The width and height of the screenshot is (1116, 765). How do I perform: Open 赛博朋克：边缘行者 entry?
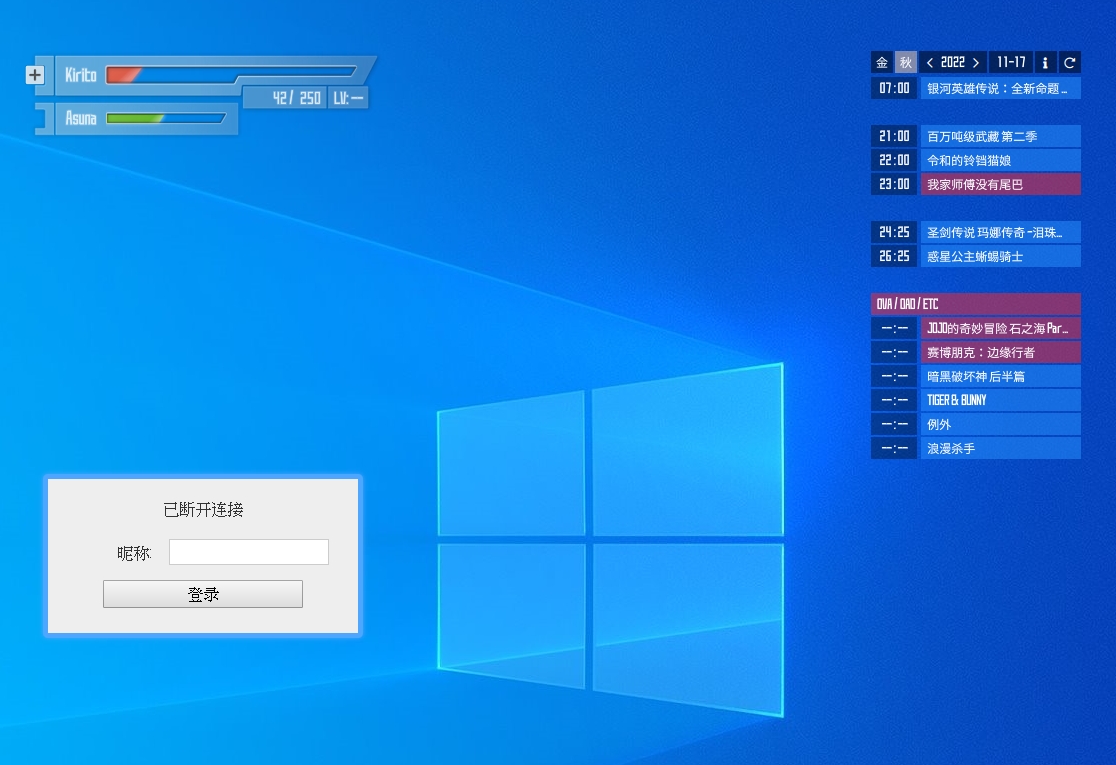pos(1001,352)
